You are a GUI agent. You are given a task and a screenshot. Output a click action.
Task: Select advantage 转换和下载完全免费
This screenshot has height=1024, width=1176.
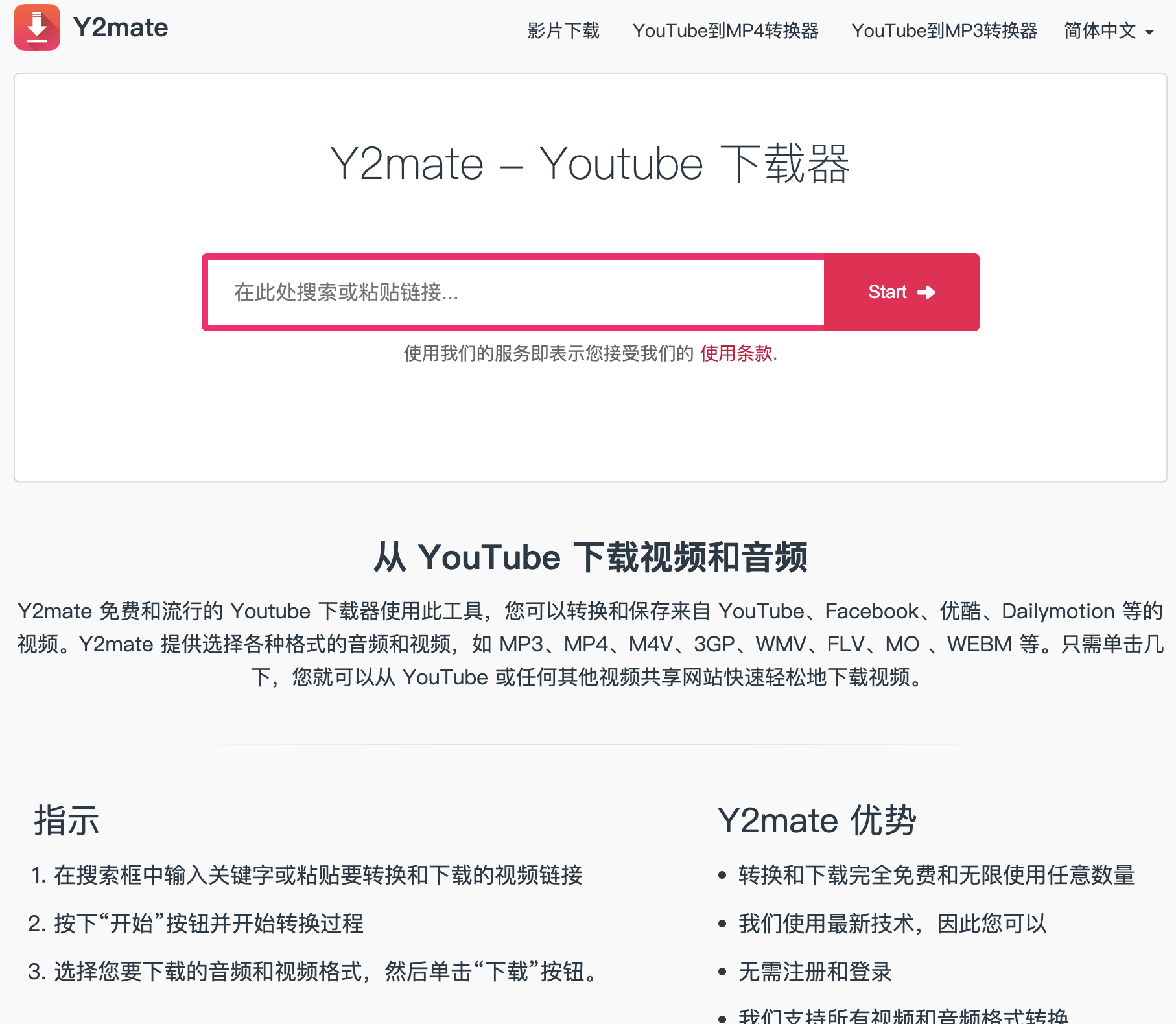(937, 875)
